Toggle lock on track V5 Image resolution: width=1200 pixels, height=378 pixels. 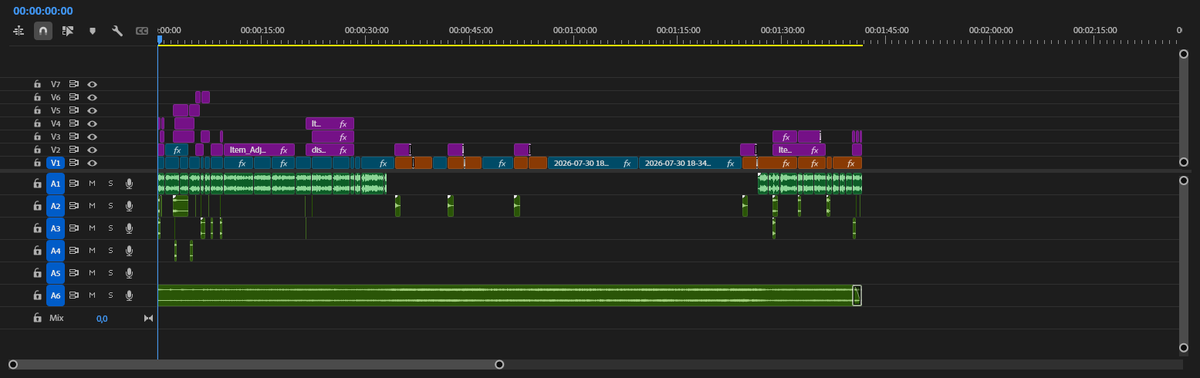[37, 110]
